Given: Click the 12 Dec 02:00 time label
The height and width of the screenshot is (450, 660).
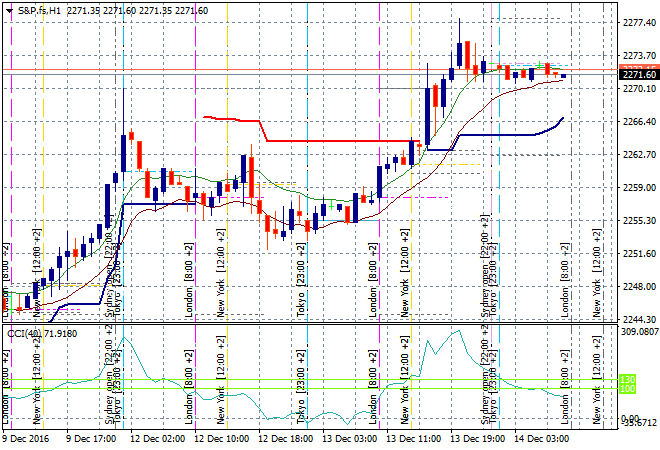Looking at the screenshot, I should click(158, 438).
